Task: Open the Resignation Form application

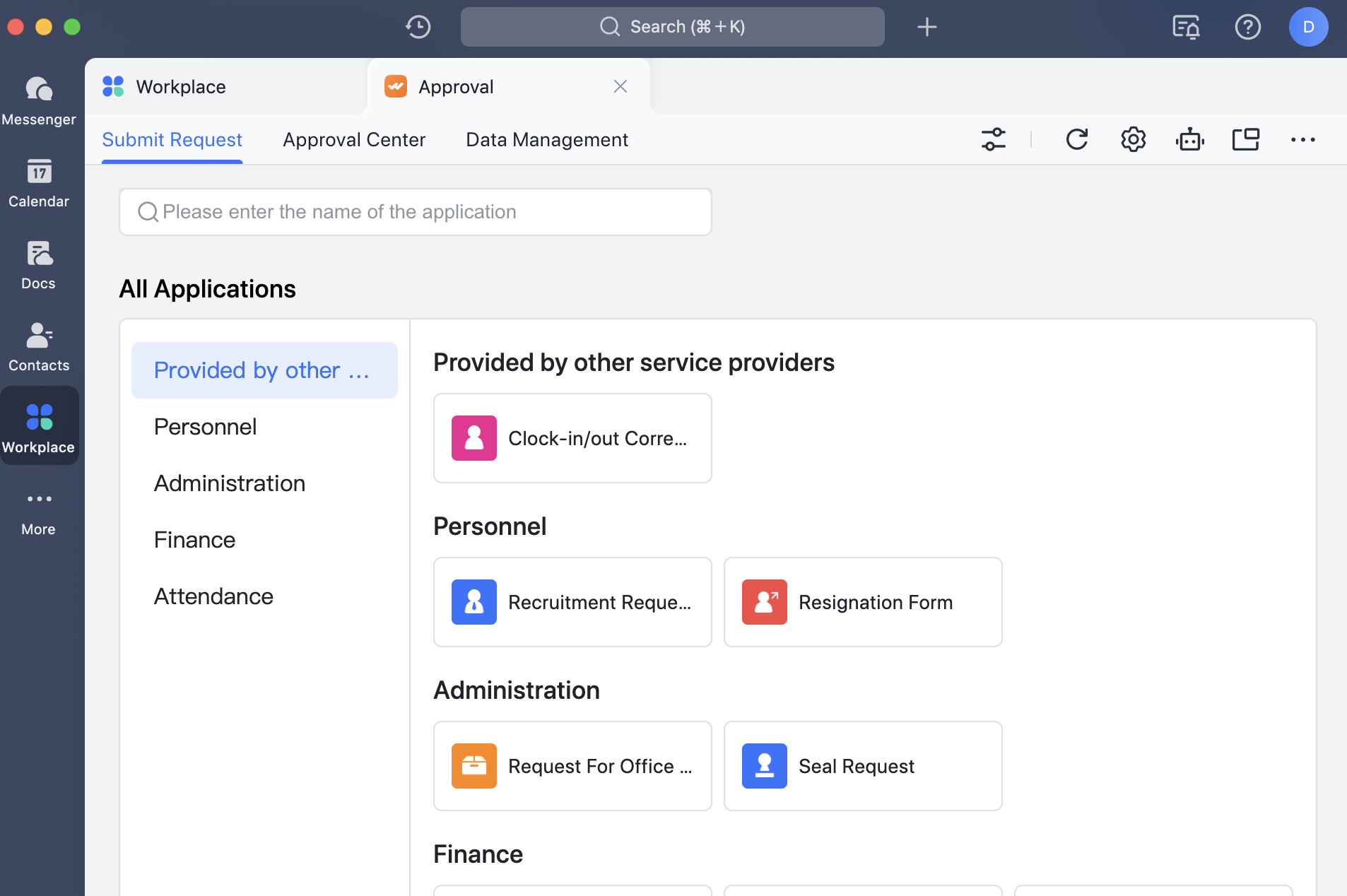Action: tap(862, 602)
